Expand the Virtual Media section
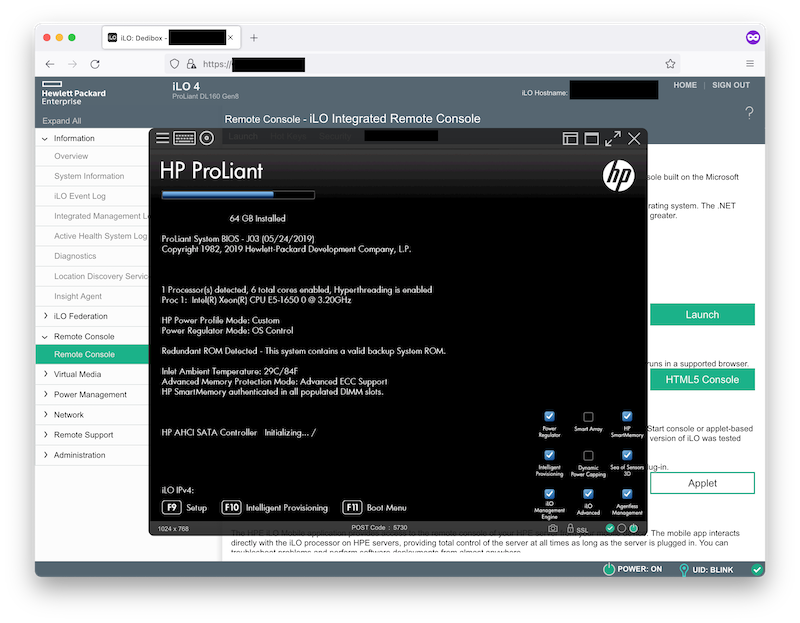800x623 pixels. (46, 374)
